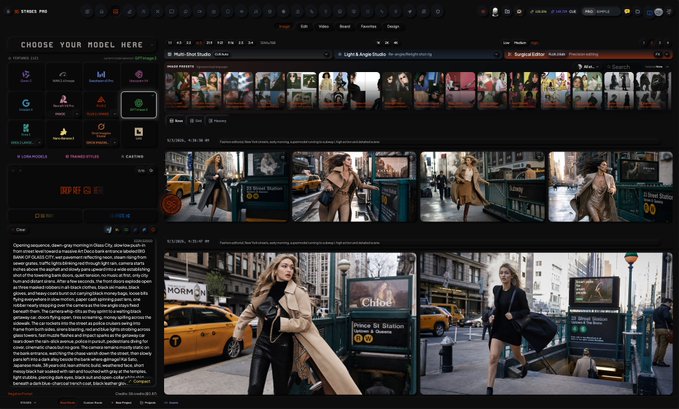Click the orange active image icon in the top toolbar
The width and height of the screenshot is (679, 409).
click(116, 12)
